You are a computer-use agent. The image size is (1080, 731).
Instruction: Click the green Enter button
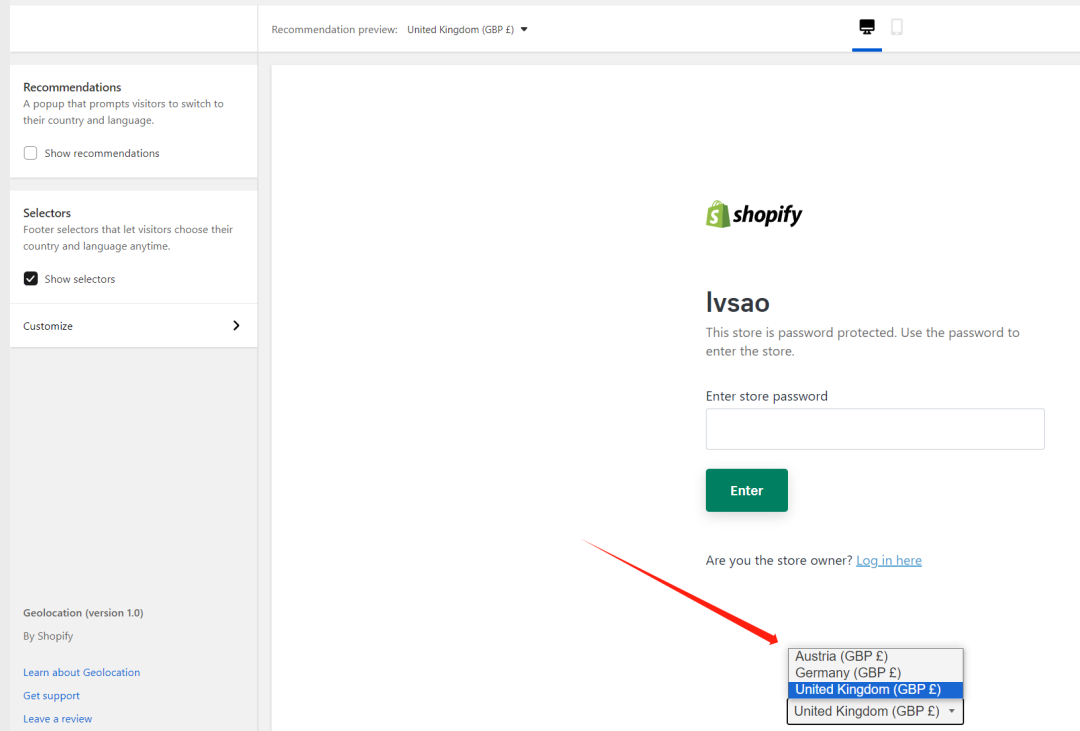tap(747, 491)
